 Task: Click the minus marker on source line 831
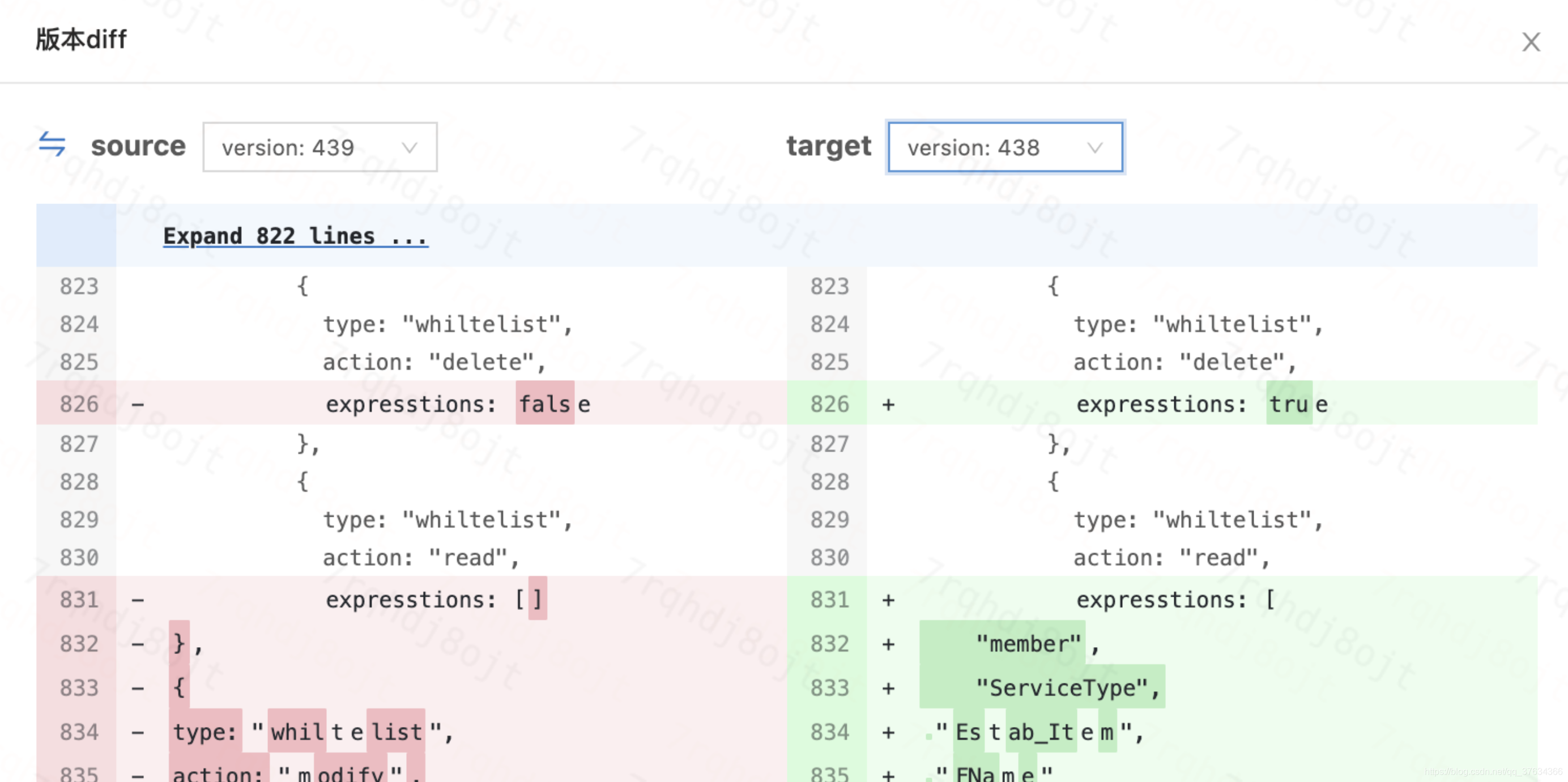click(138, 600)
